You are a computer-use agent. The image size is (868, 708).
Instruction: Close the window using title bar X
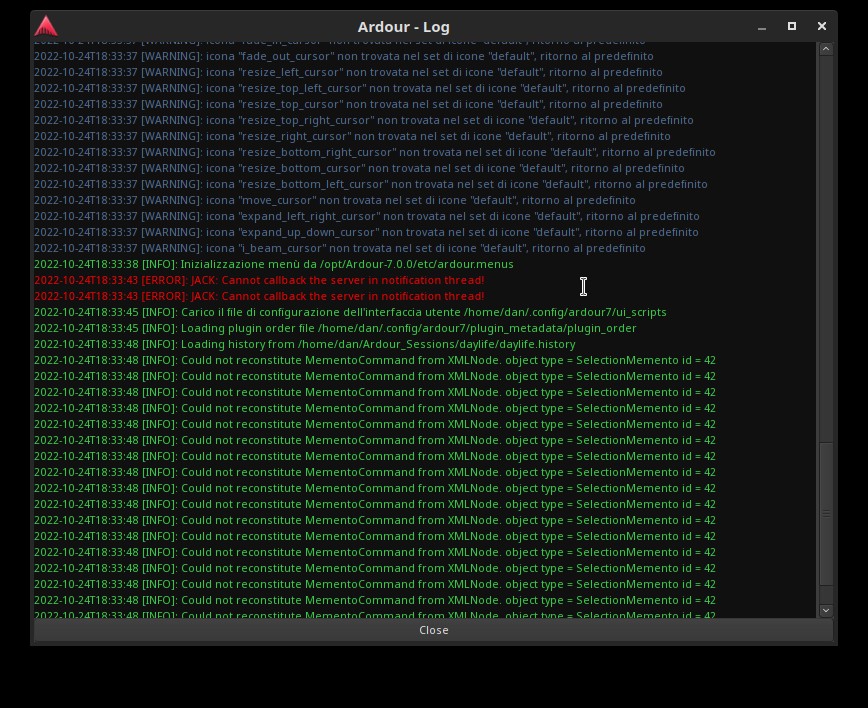pyautogui.click(x=822, y=27)
